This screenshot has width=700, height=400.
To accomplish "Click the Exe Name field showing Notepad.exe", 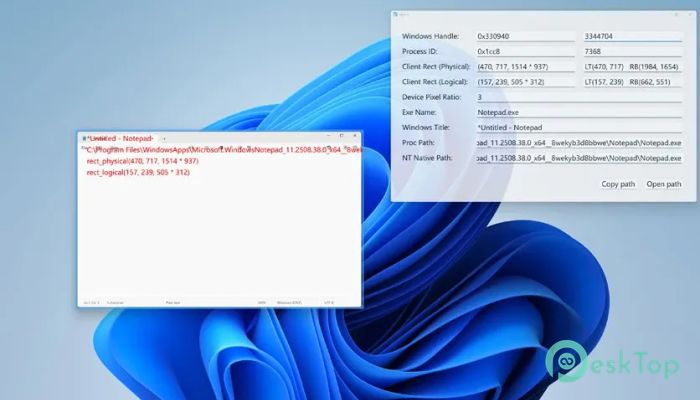I will [x=579, y=112].
